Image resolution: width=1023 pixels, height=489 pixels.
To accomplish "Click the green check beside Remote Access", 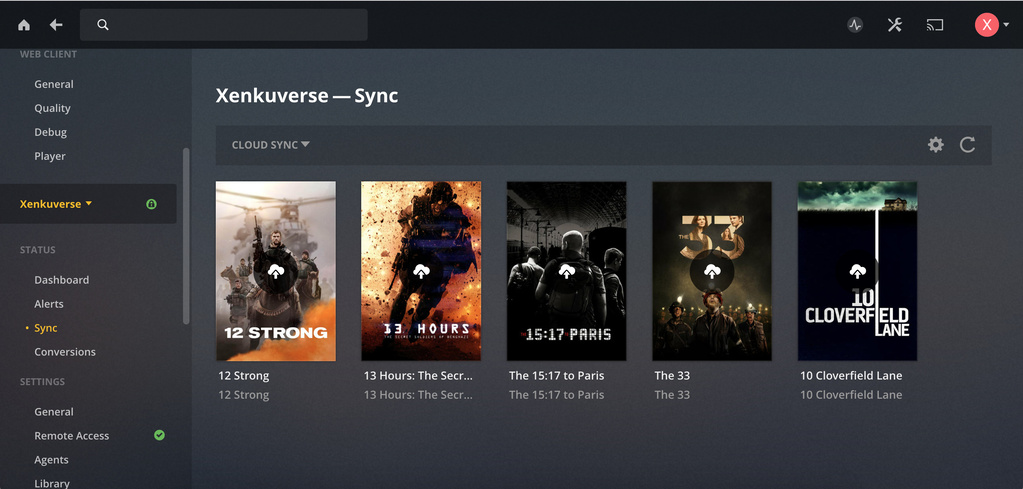I will (159, 435).
